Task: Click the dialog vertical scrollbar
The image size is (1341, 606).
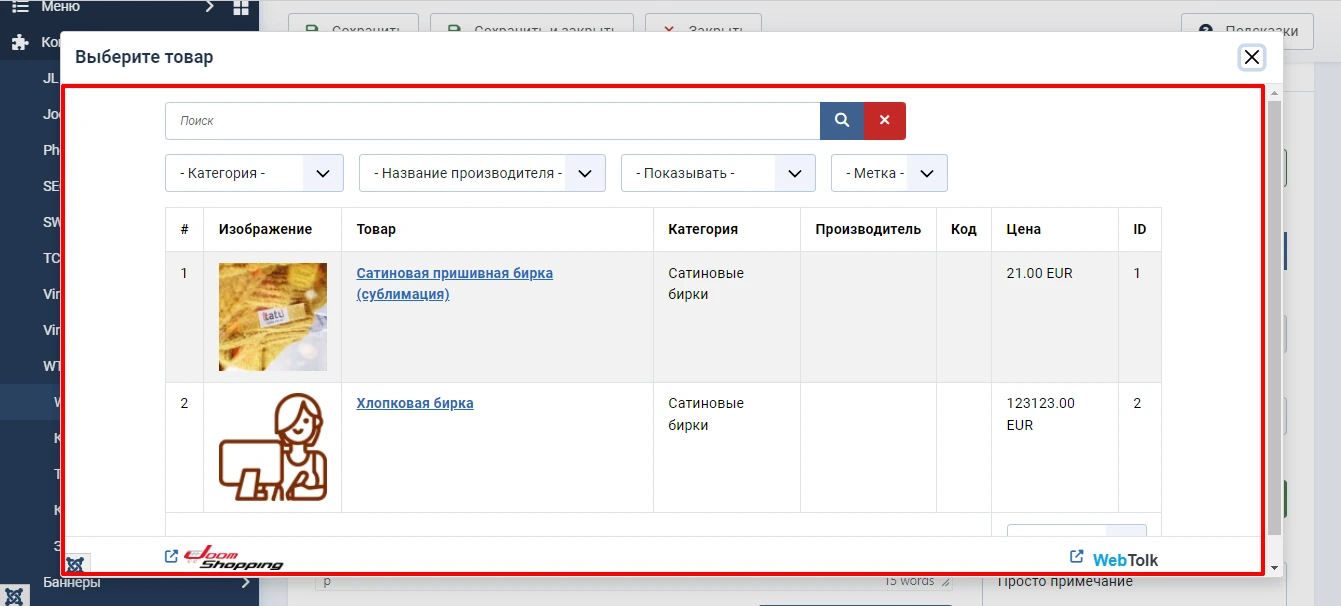Action: click(x=1274, y=316)
